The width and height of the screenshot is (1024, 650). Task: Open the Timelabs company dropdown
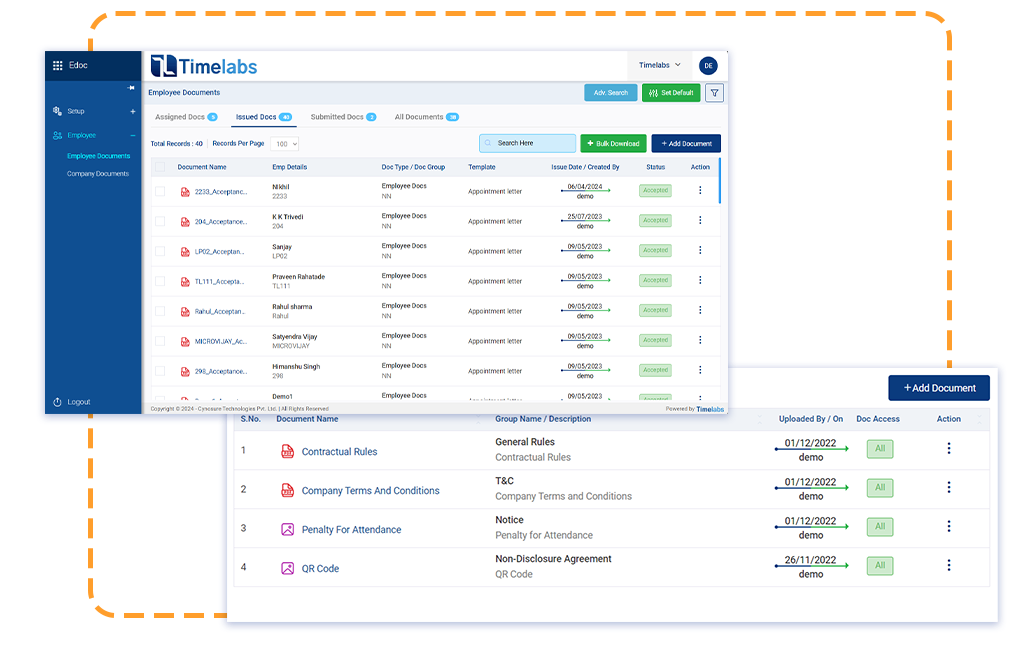click(x=660, y=65)
